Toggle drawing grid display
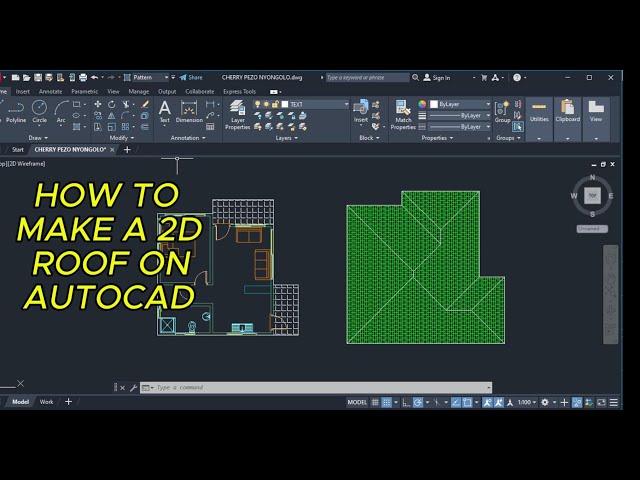 coord(375,402)
